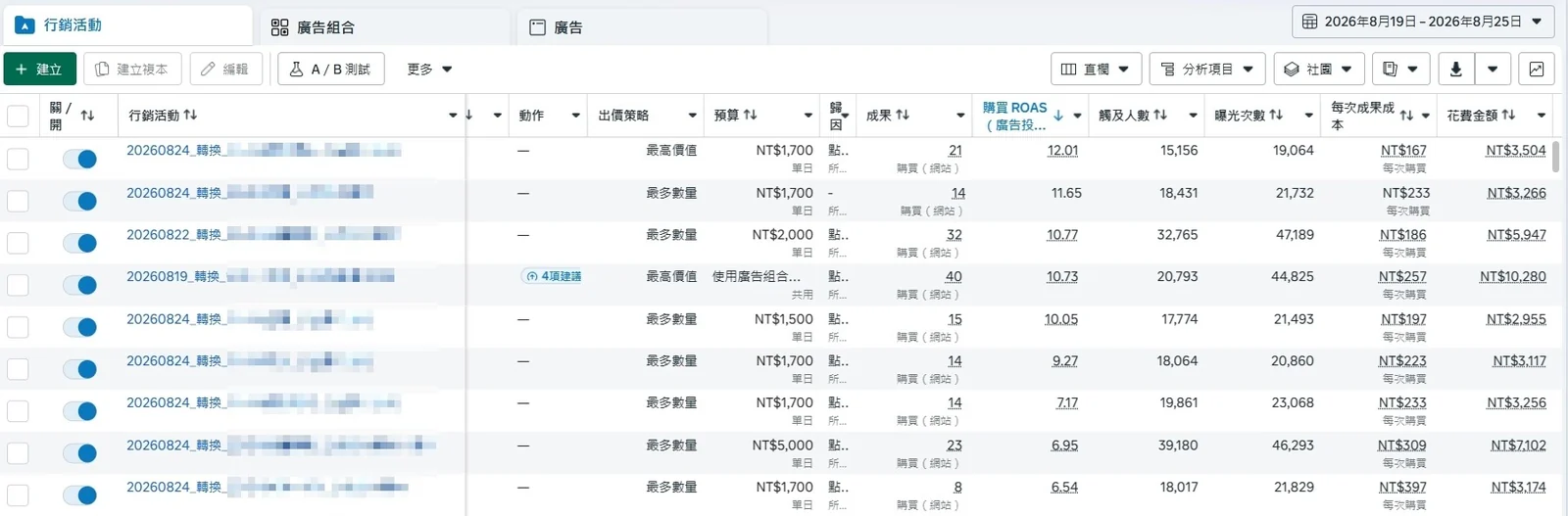
Task: Click the underlined amount NT$10,280
Action: click(x=1513, y=277)
